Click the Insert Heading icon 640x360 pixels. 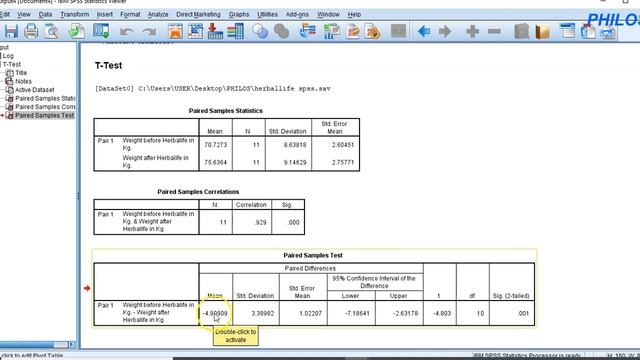(567, 31)
